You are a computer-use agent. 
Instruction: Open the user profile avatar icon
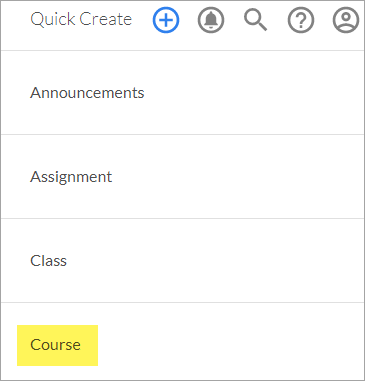pos(346,20)
